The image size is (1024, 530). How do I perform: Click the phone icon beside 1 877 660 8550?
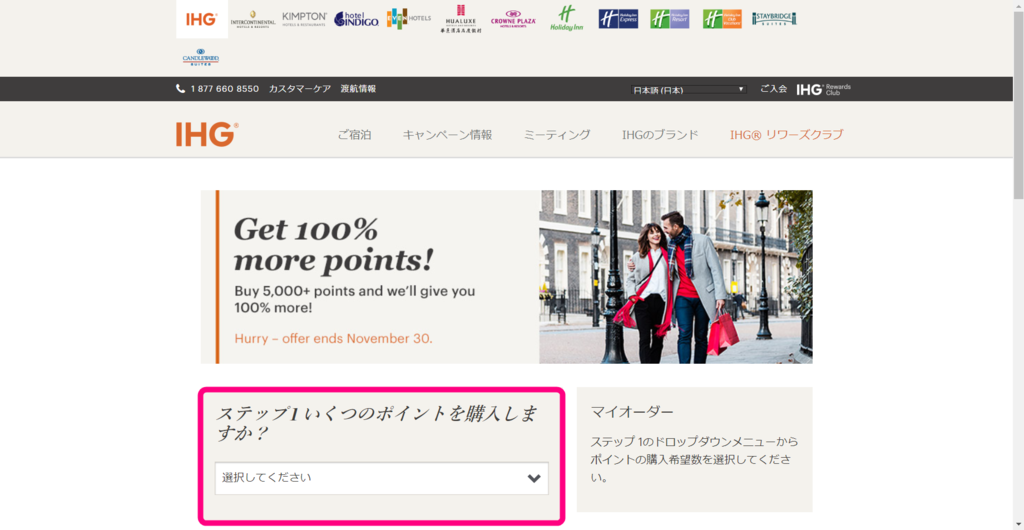(180, 89)
